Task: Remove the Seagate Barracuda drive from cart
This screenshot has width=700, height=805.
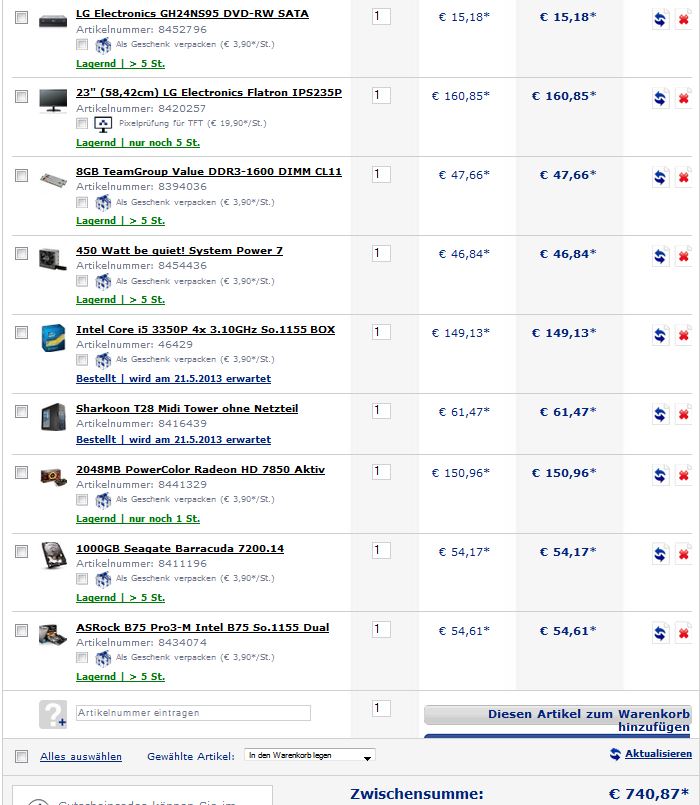Action: [x=684, y=554]
